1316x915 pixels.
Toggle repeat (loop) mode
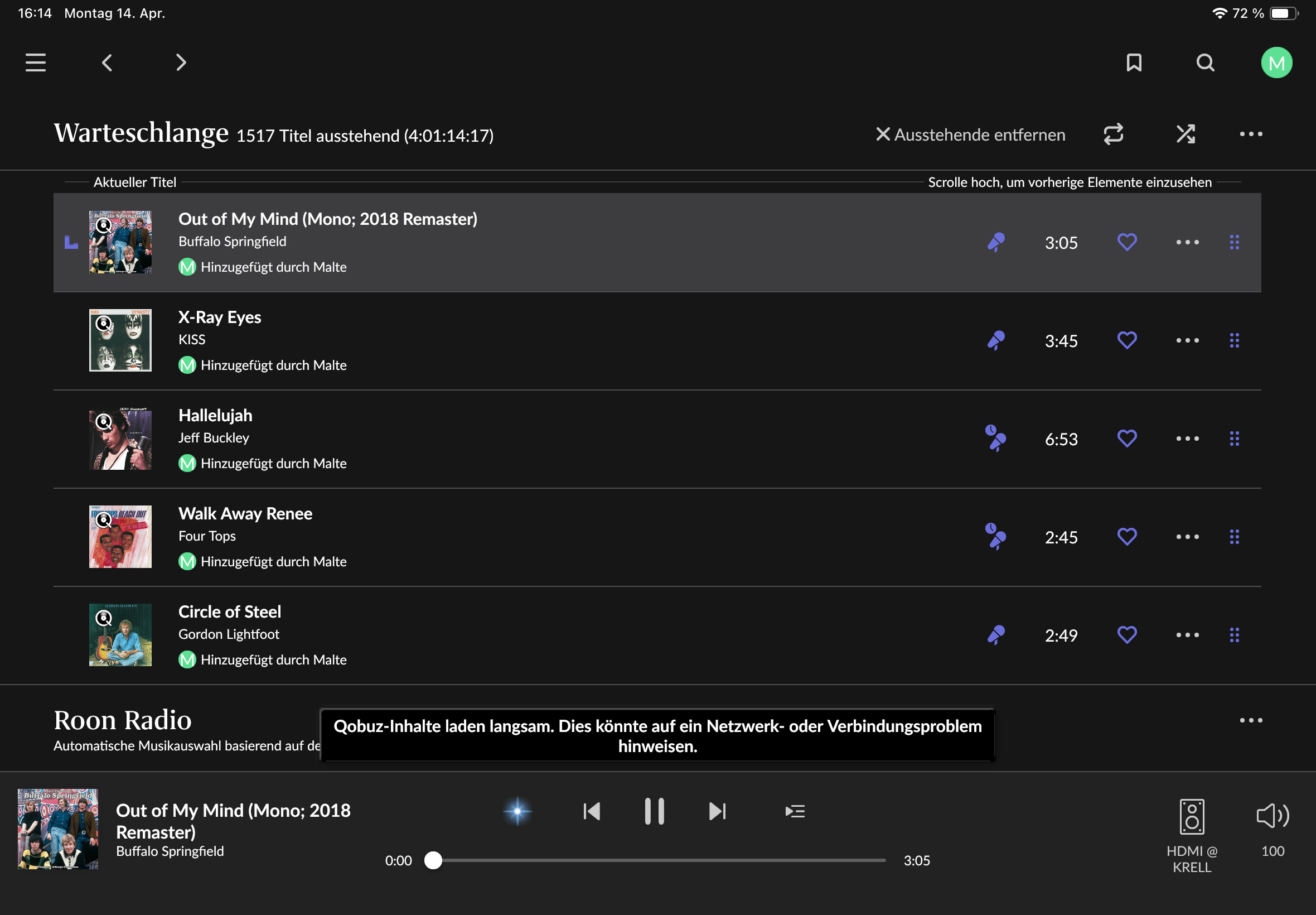[x=1113, y=134]
